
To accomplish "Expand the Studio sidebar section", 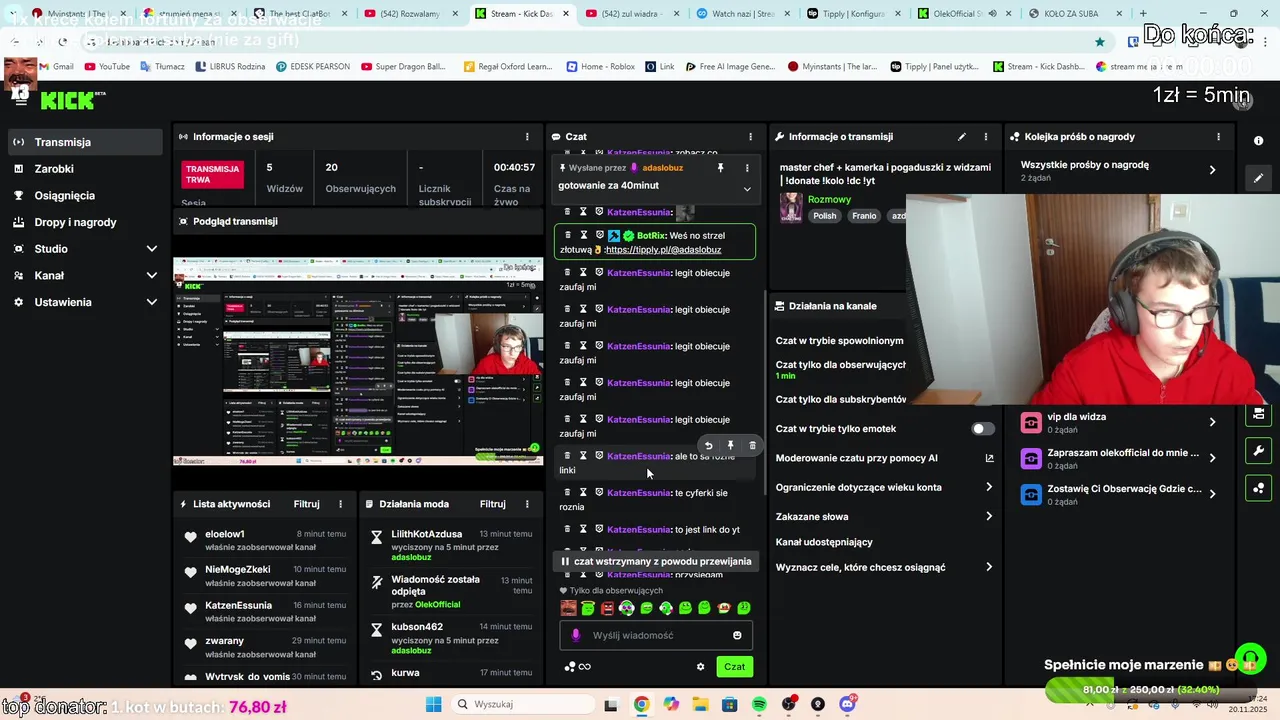I will tap(83, 249).
